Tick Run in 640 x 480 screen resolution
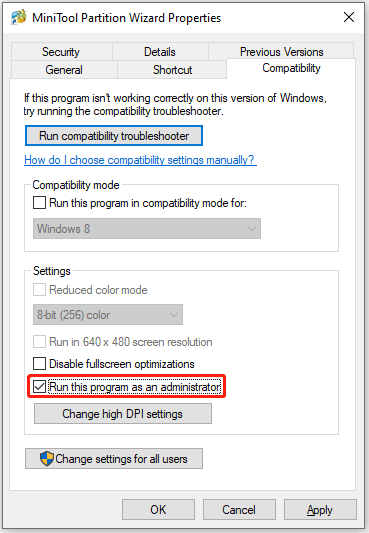Viewport: 369px width, 533px height. coord(39,342)
